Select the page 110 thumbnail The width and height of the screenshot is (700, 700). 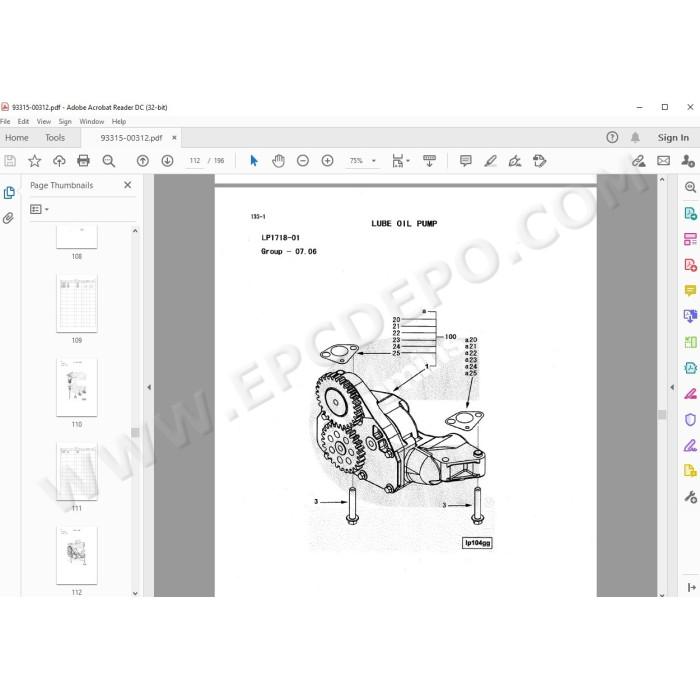[77, 388]
